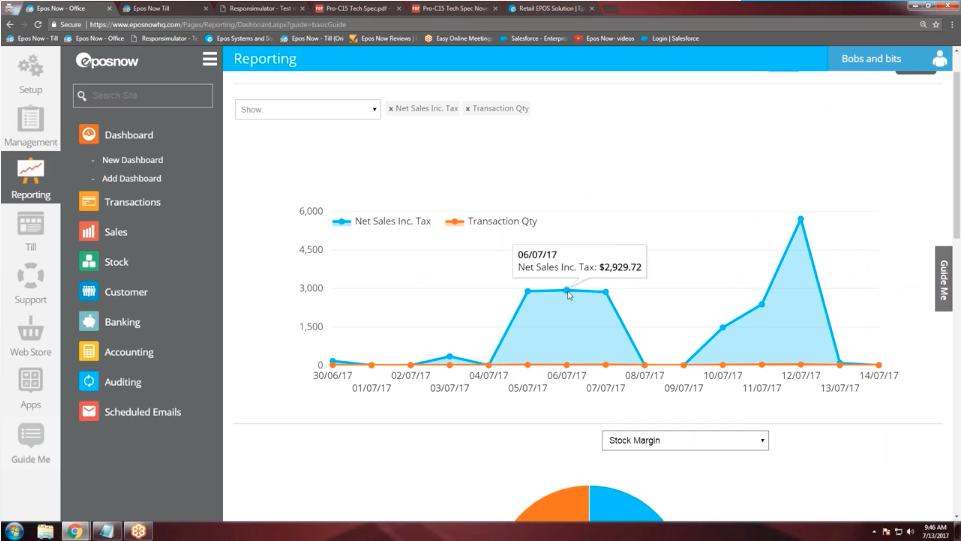Open the Apps grid icon
Viewport: 961px width, 541px height.
coord(30,381)
